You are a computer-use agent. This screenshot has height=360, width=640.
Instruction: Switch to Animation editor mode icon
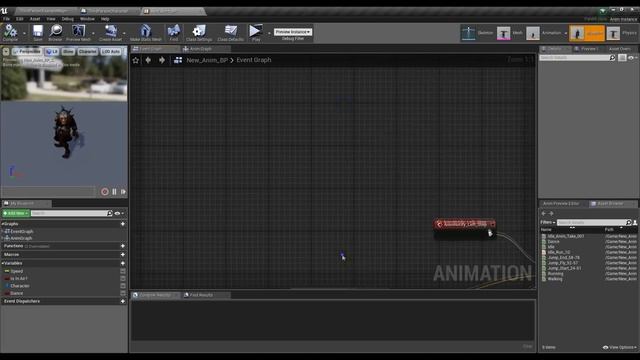(x=533, y=33)
